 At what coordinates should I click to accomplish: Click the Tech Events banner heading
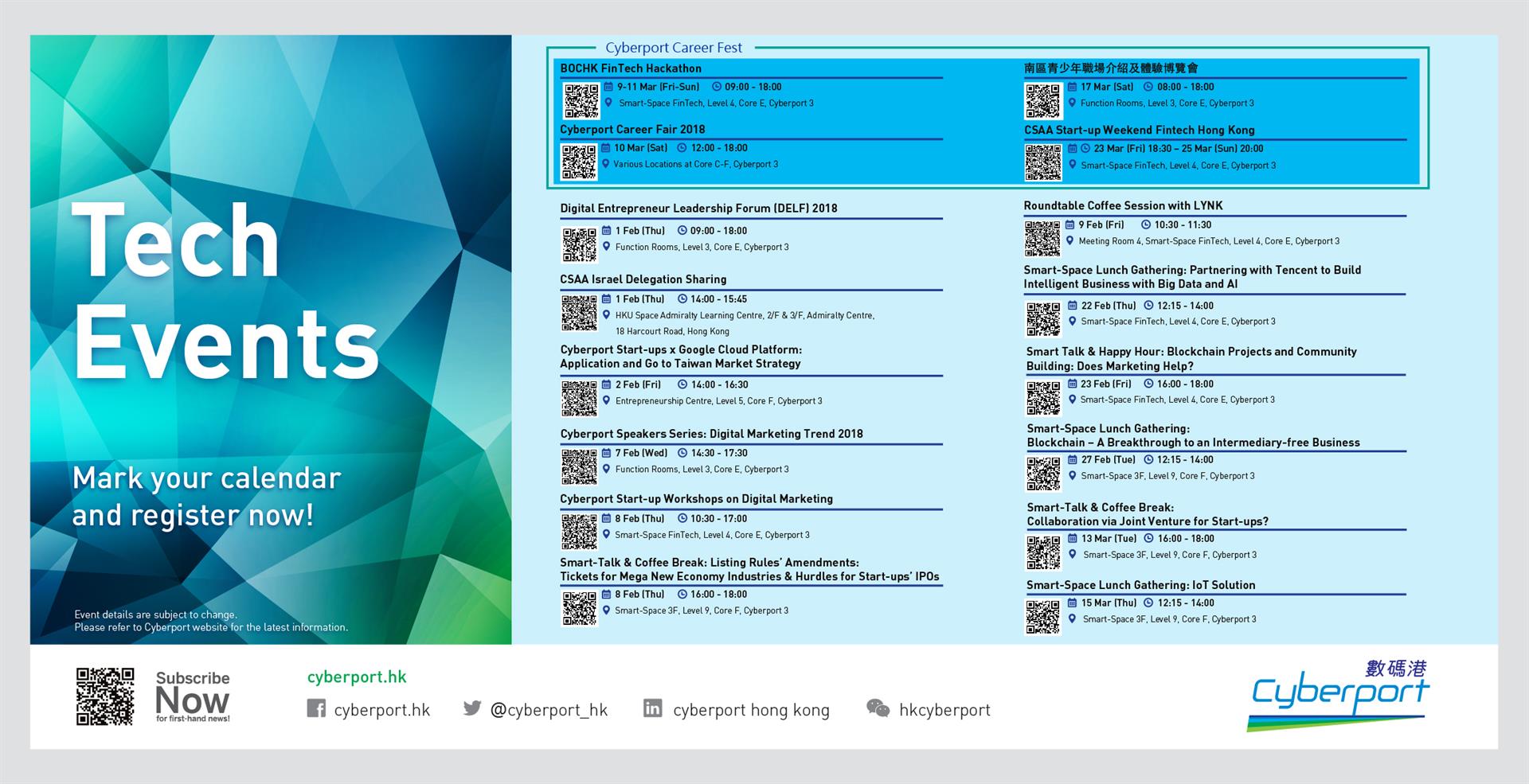click(225, 291)
